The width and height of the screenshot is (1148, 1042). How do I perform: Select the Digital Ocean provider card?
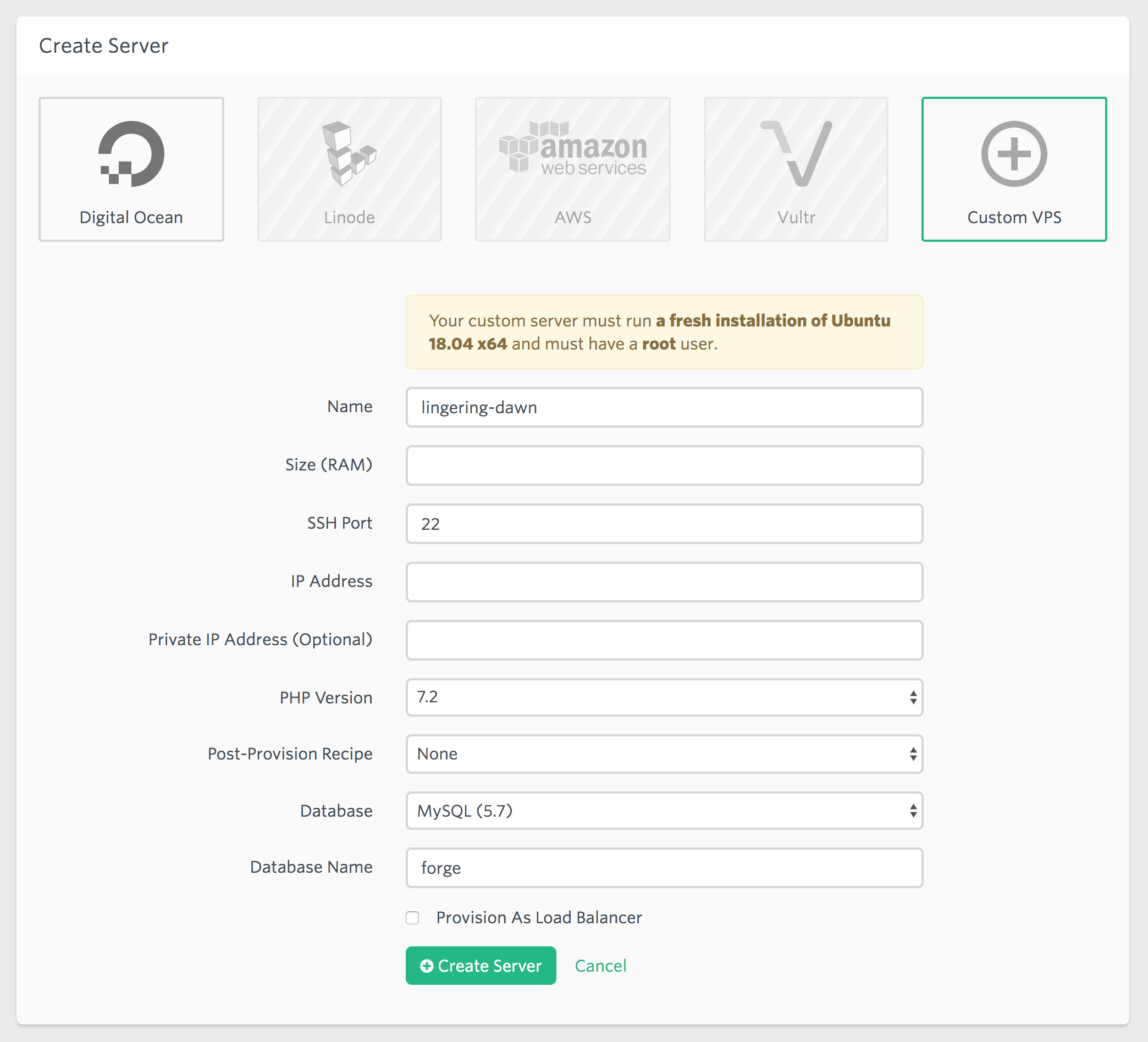(x=131, y=169)
